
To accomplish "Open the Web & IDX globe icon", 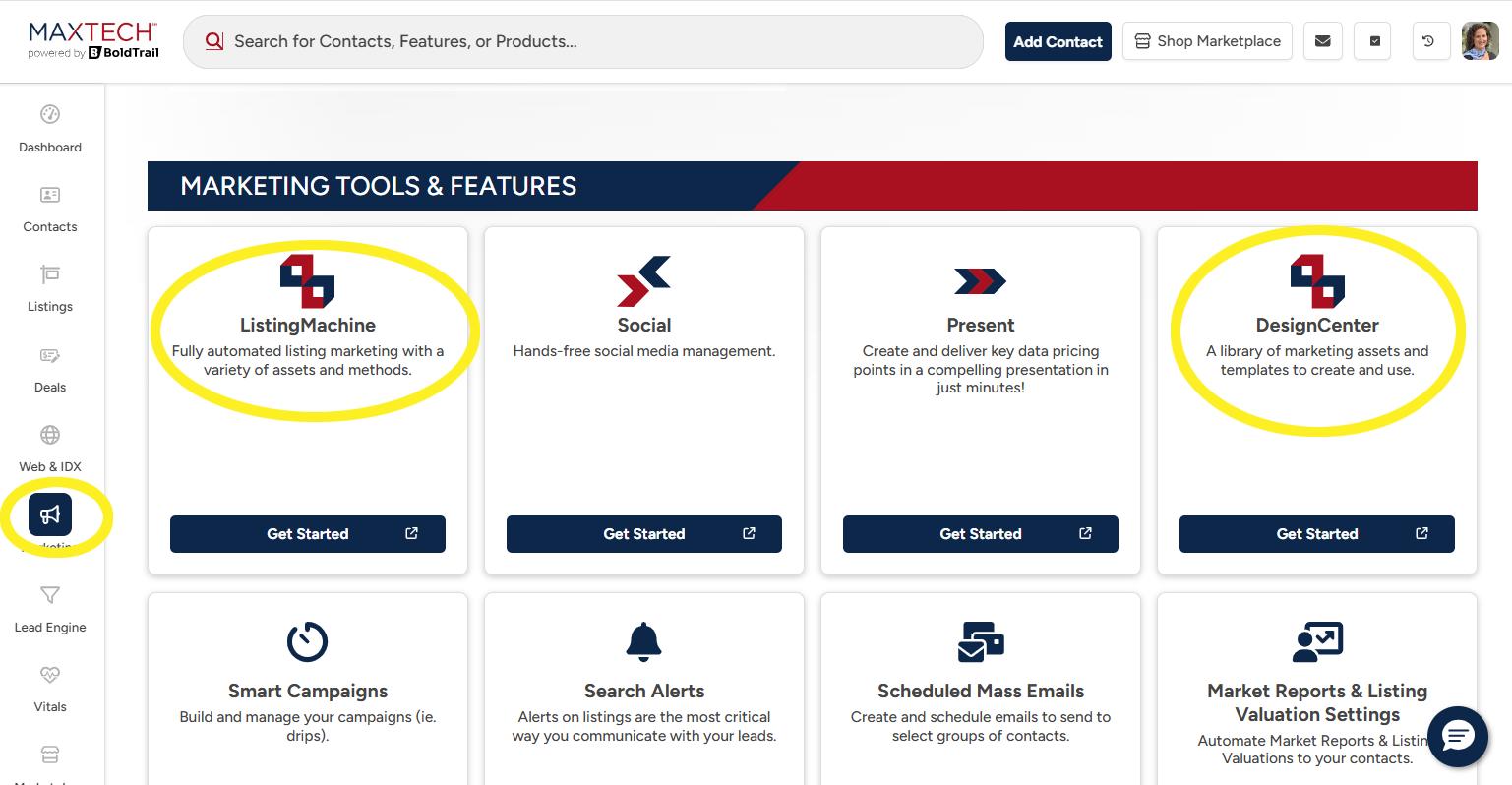I will coord(50,435).
